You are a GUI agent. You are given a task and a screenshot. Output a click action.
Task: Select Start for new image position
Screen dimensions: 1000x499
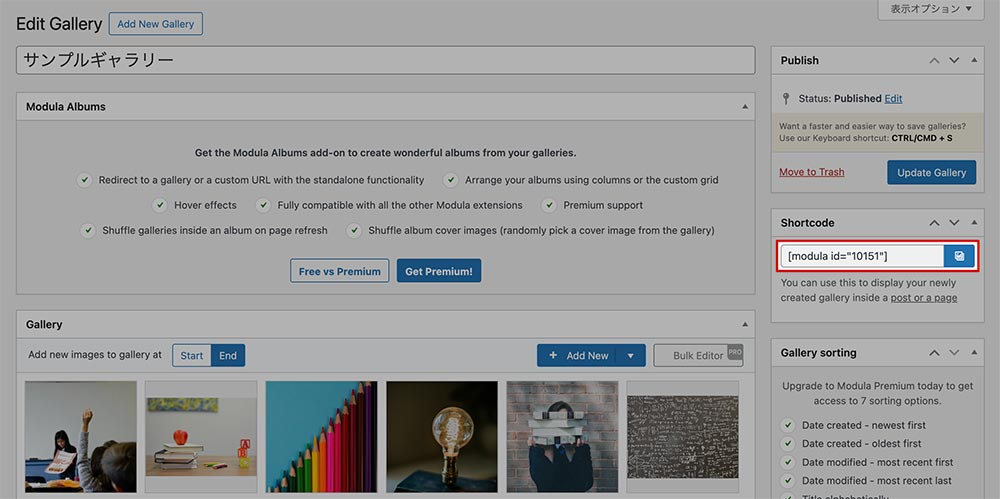(x=192, y=356)
